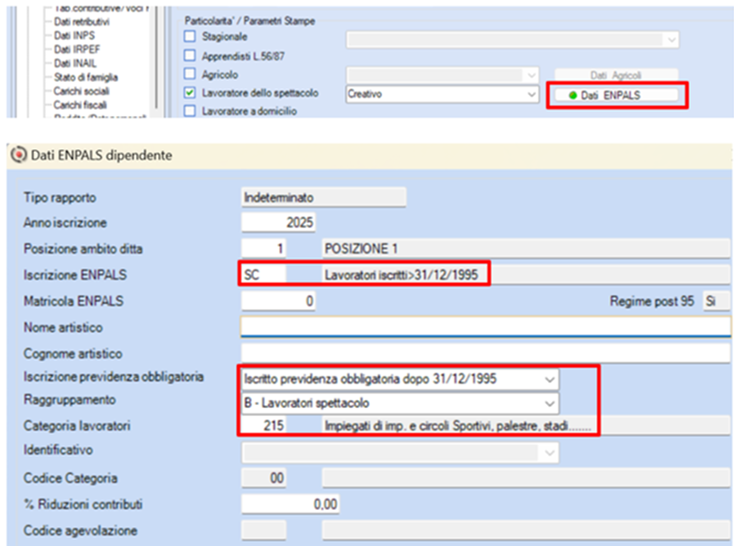Select Dati retributivi in tree
Viewport: 734px width, 546px height.
(x=81, y=22)
